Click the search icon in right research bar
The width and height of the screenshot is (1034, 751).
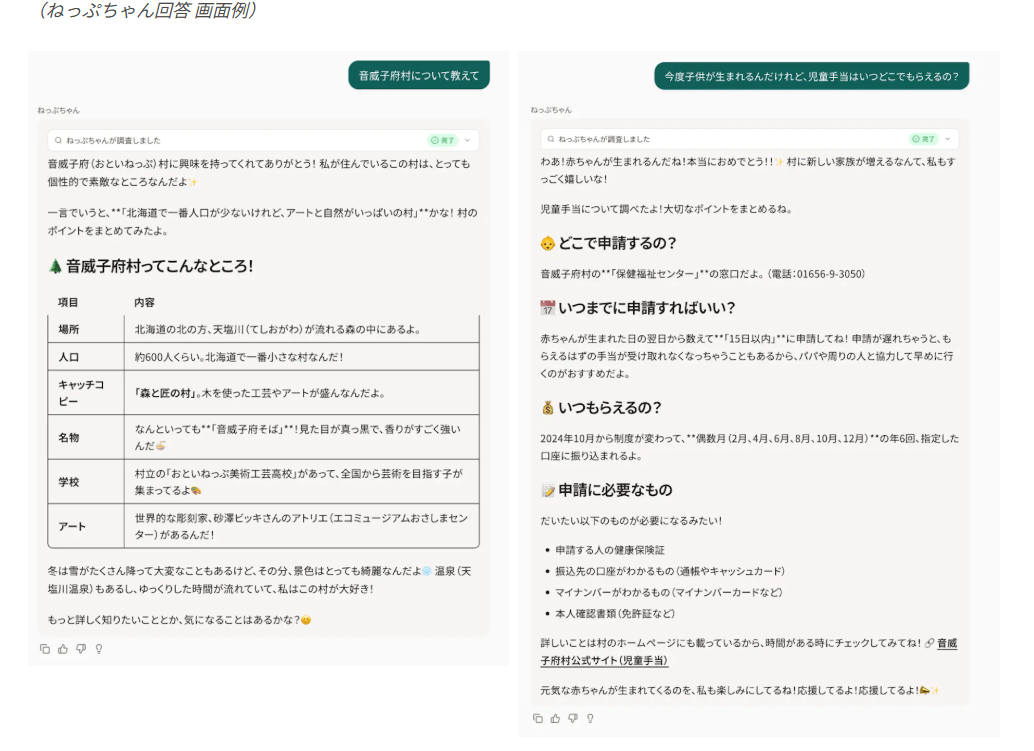[x=551, y=140]
